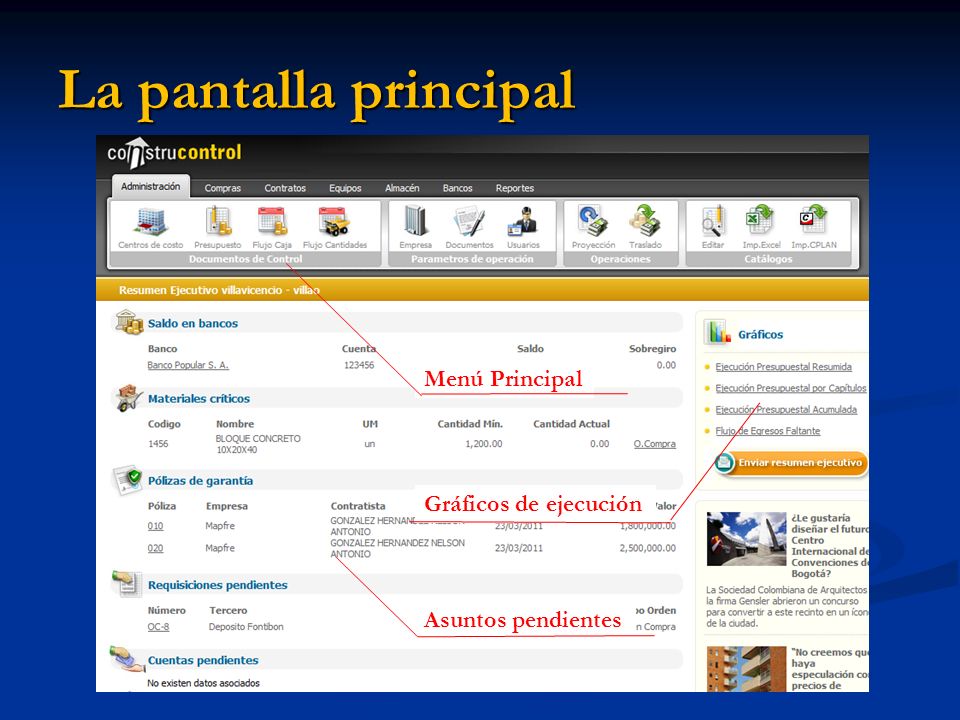This screenshot has height=720, width=960.
Task: Open póliza 010 link
Action: [156, 526]
